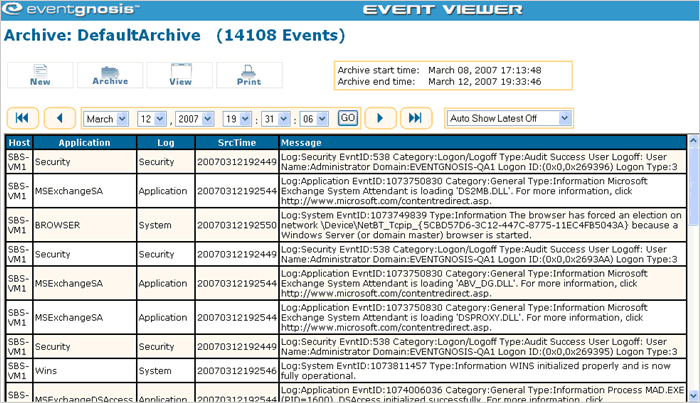Click Application log cell in ABV_DG.DLL row
700x403 pixels.
[166, 283]
